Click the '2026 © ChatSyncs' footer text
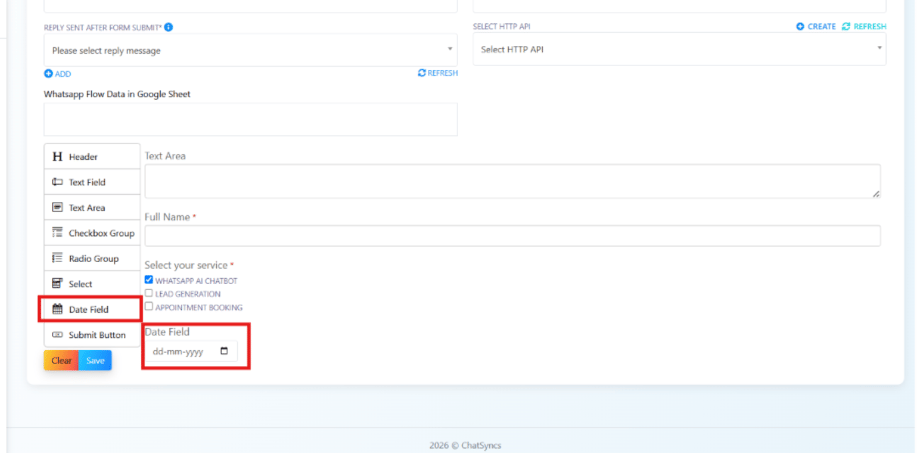 click(465, 445)
